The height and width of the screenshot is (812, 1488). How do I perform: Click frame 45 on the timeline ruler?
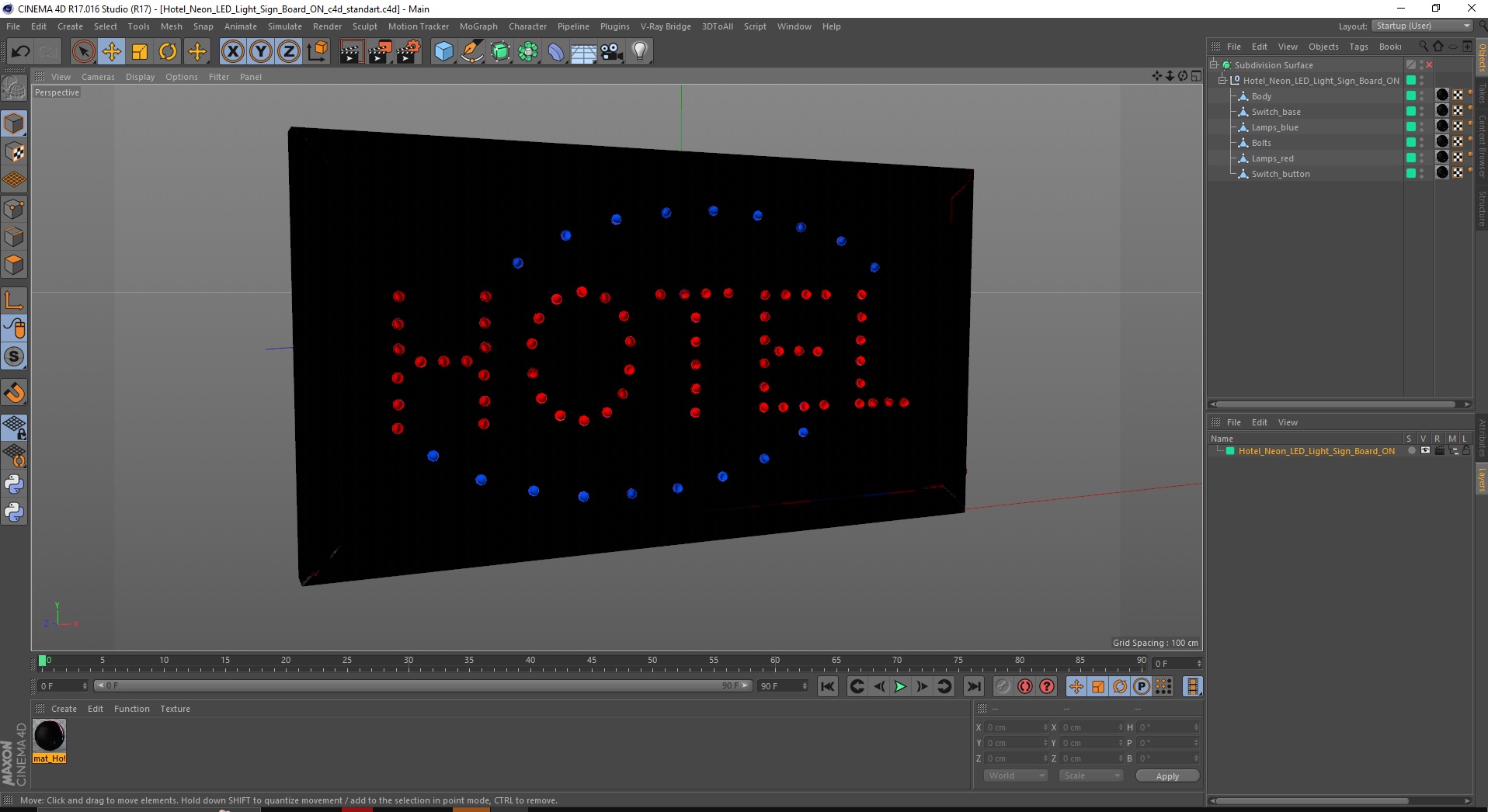pos(591,661)
